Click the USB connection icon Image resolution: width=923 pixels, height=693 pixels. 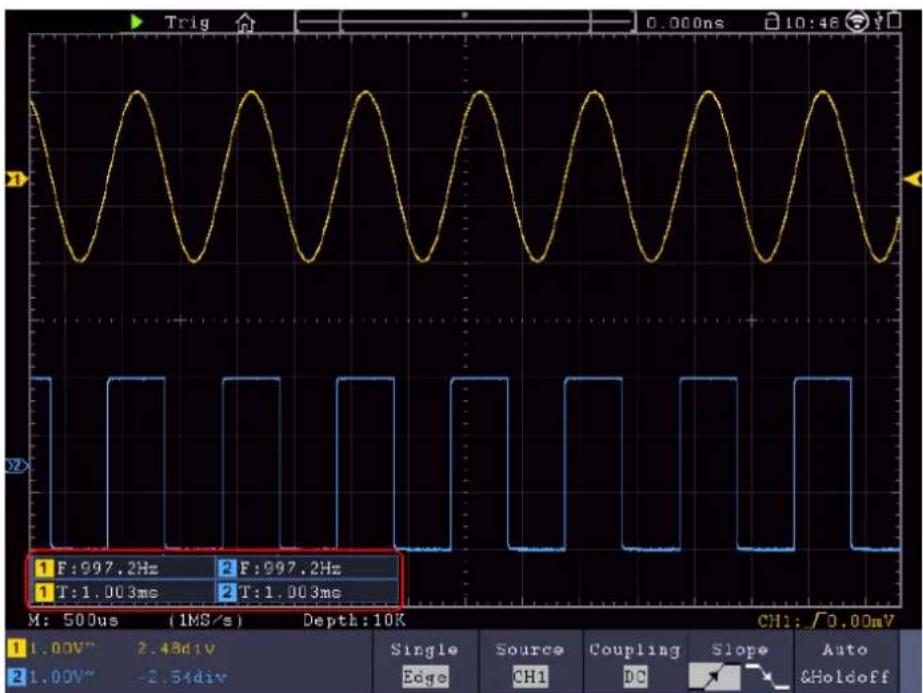tap(879, 21)
